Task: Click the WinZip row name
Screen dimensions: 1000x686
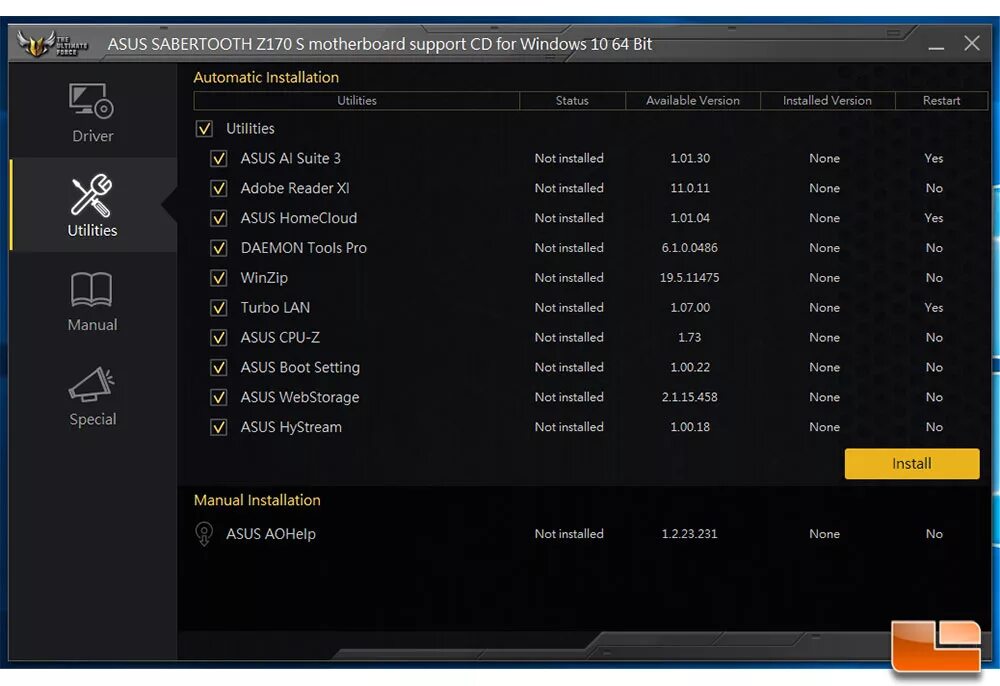Action: coord(264,278)
